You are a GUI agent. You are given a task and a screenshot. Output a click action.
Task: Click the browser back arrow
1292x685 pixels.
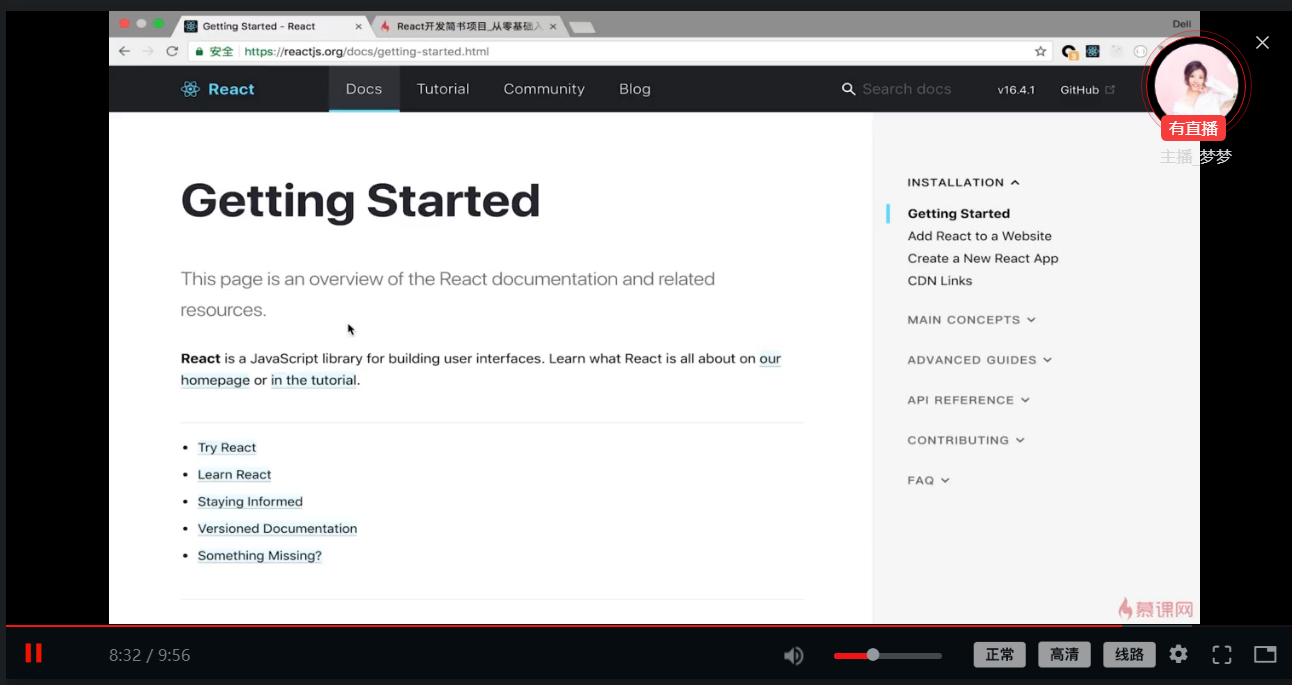(x=124, y=50)
